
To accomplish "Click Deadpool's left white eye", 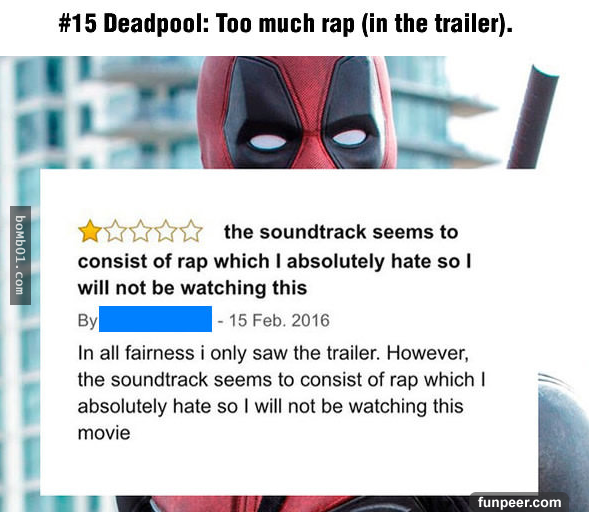I will coord(267,142).
